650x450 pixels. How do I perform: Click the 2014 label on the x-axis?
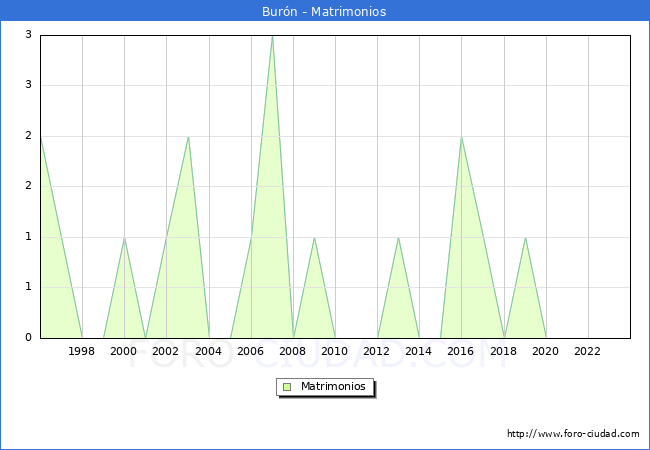419,351
